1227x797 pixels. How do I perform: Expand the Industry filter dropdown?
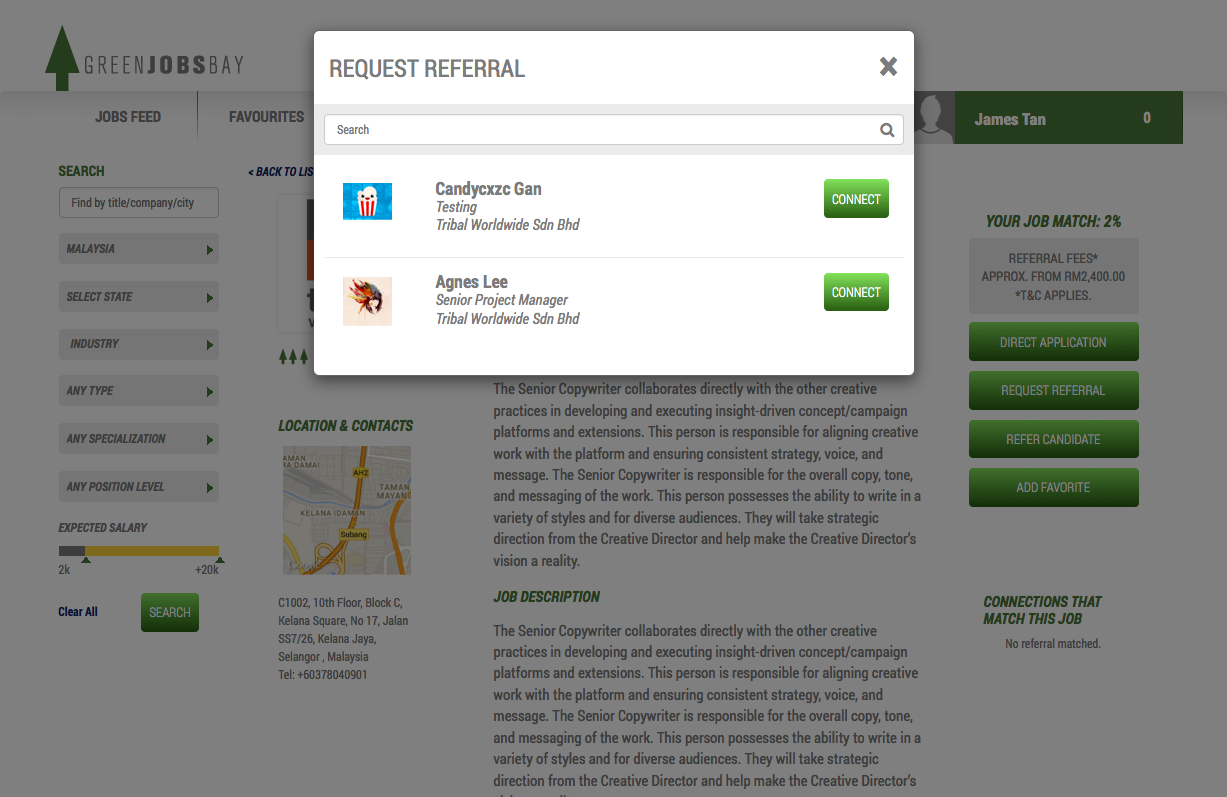click(x=139, y=344)
